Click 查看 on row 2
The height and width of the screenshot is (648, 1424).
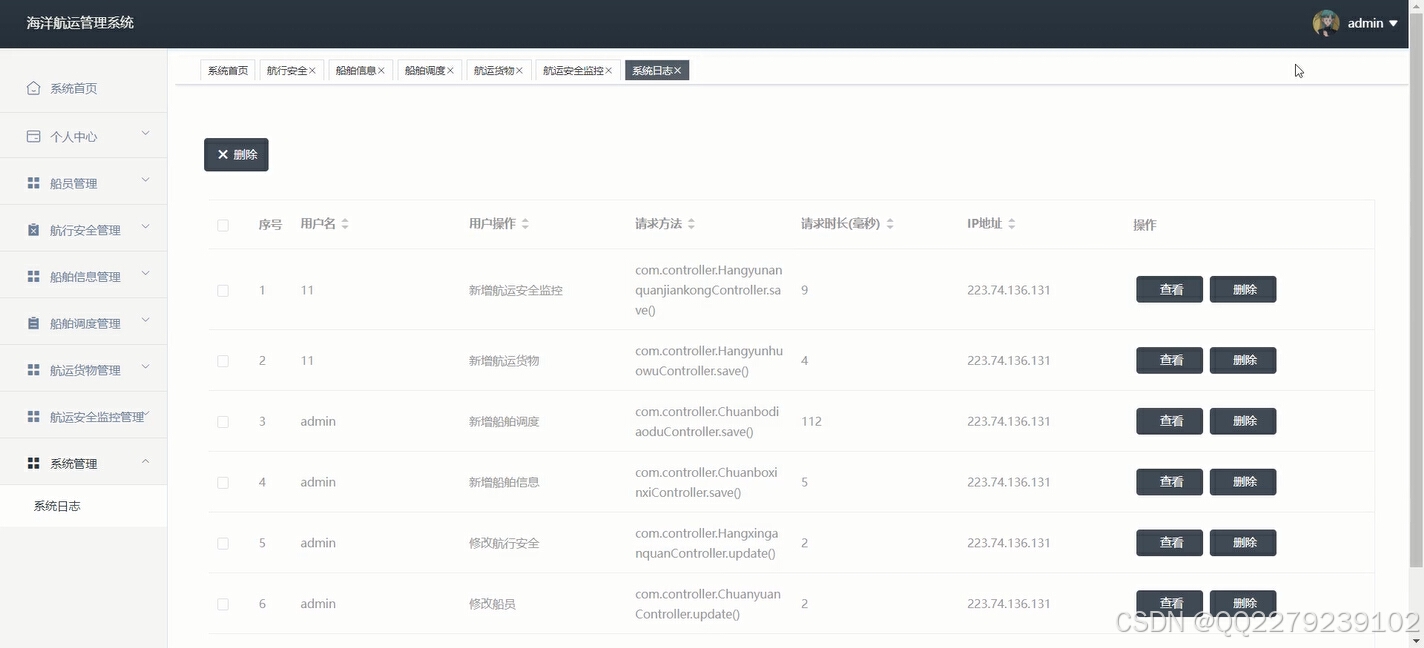(x=1168, y=360)
